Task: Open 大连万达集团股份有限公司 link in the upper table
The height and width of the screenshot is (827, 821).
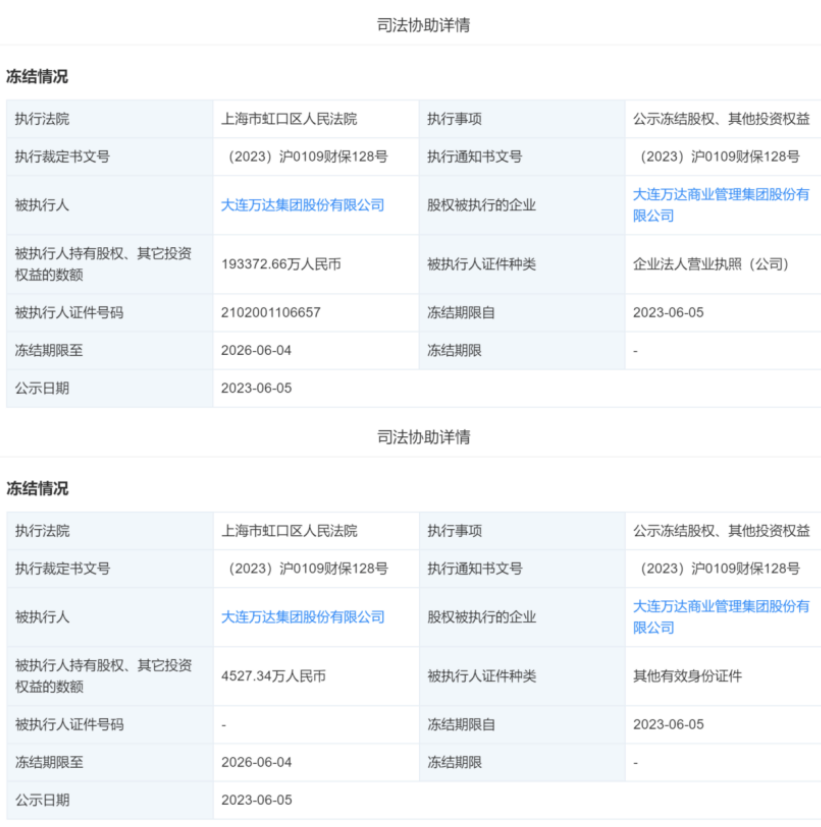Action: point(303,205)
